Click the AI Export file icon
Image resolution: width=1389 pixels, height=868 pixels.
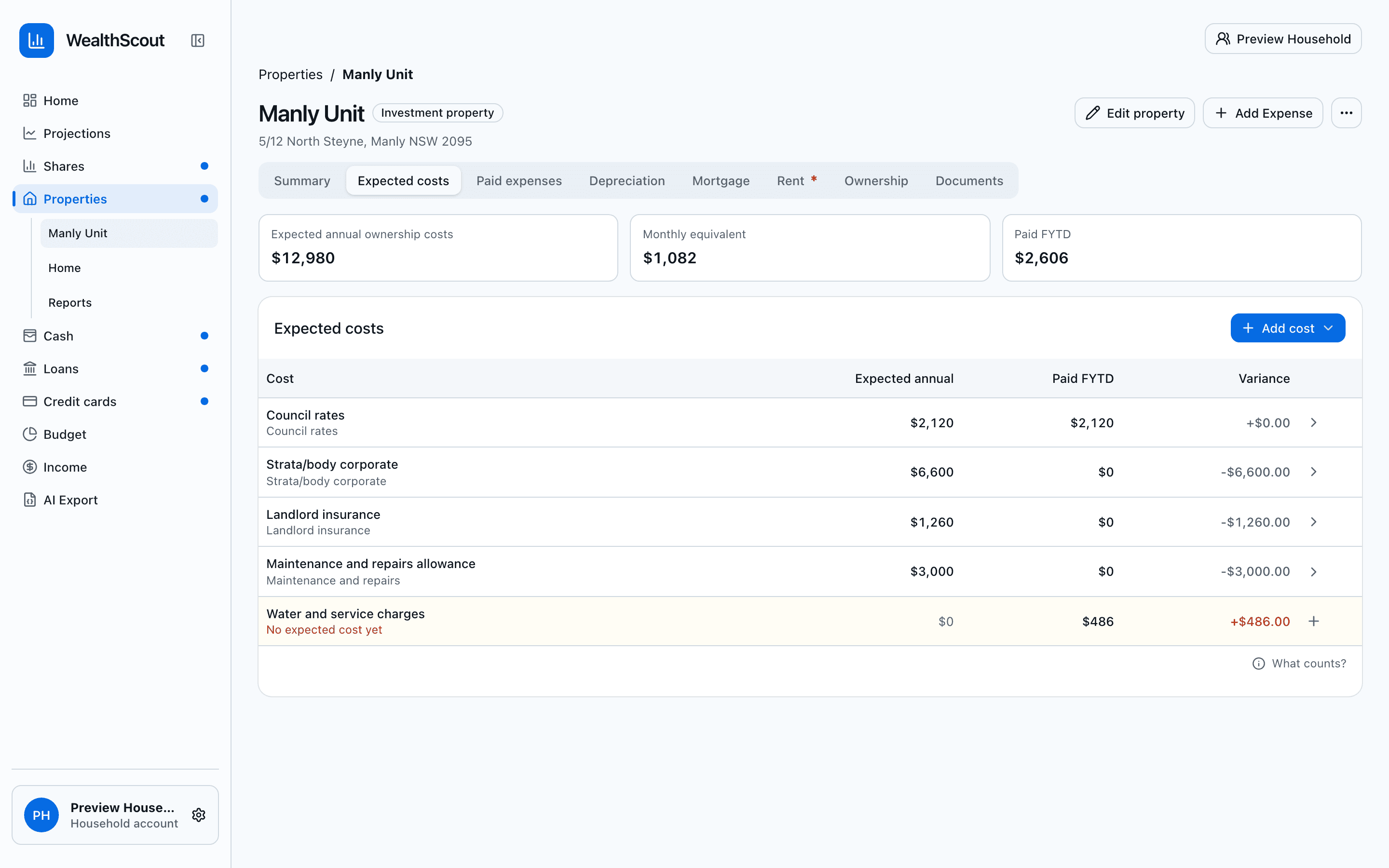point(30,500)
